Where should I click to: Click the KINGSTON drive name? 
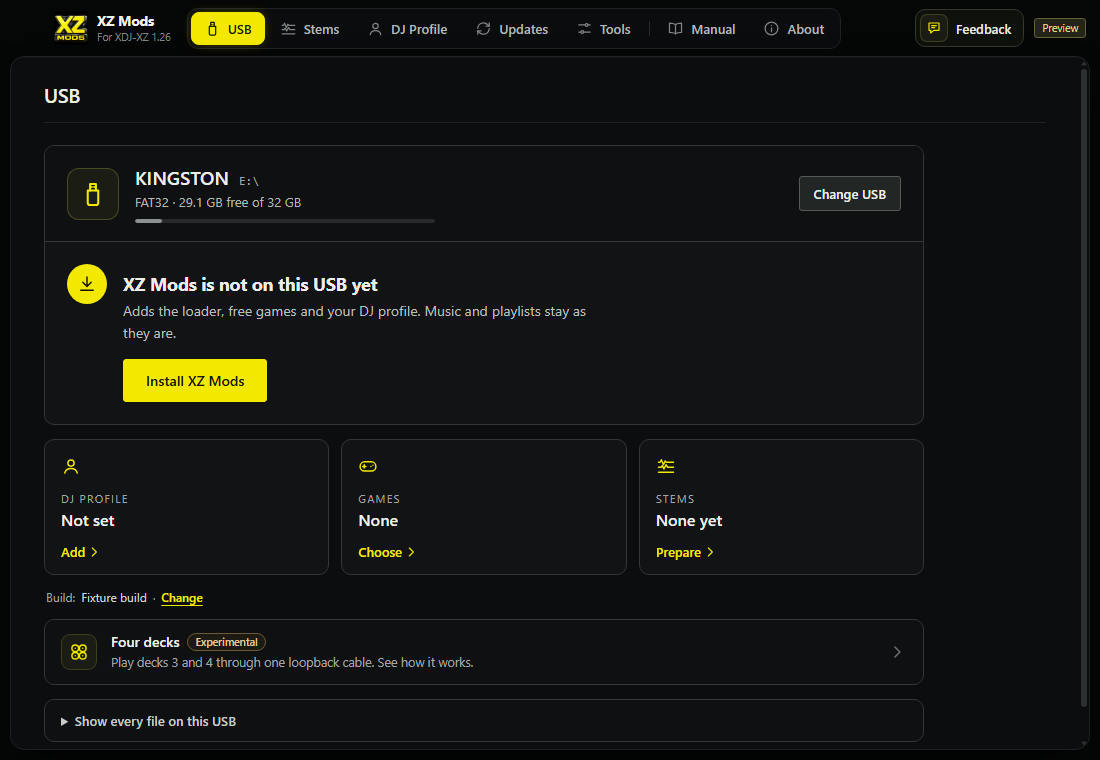[x=182, y=179]
